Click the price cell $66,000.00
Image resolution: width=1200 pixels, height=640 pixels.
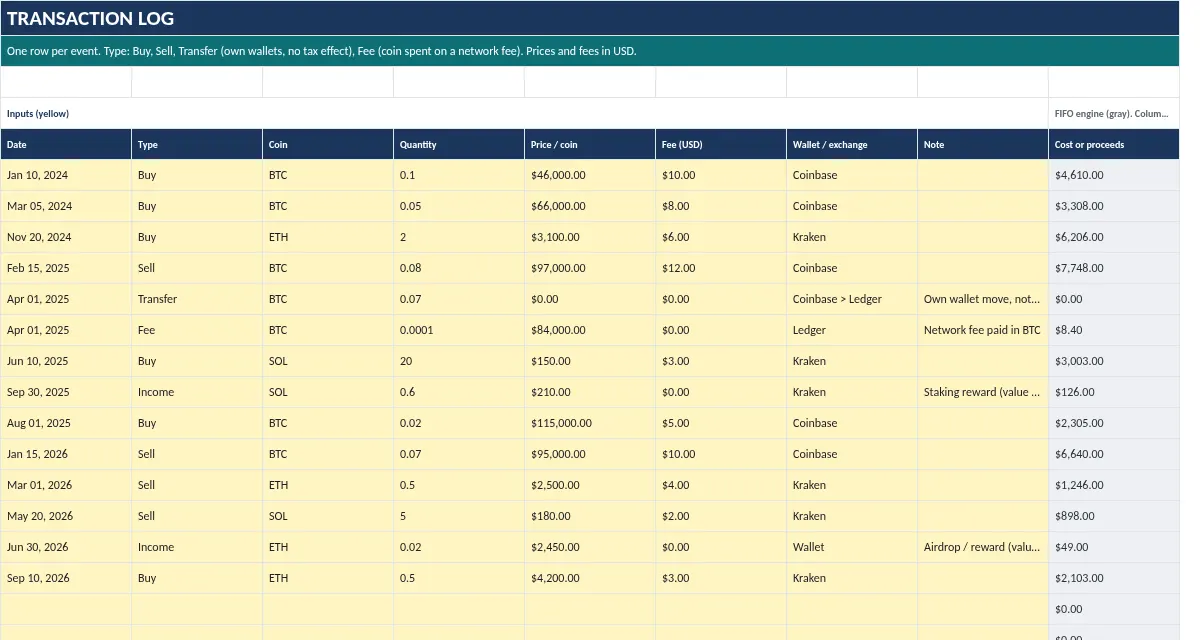[590, 206]
